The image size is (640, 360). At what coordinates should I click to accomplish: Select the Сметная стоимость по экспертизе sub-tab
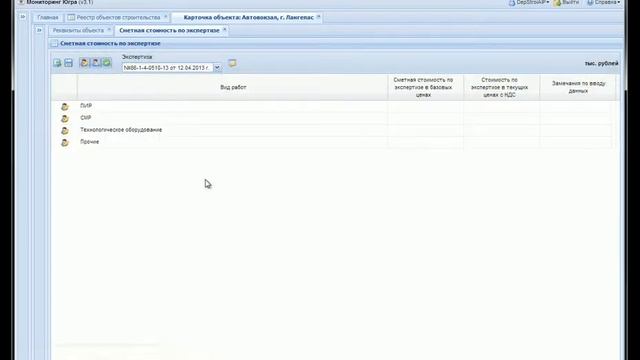(x=169, y=31)
